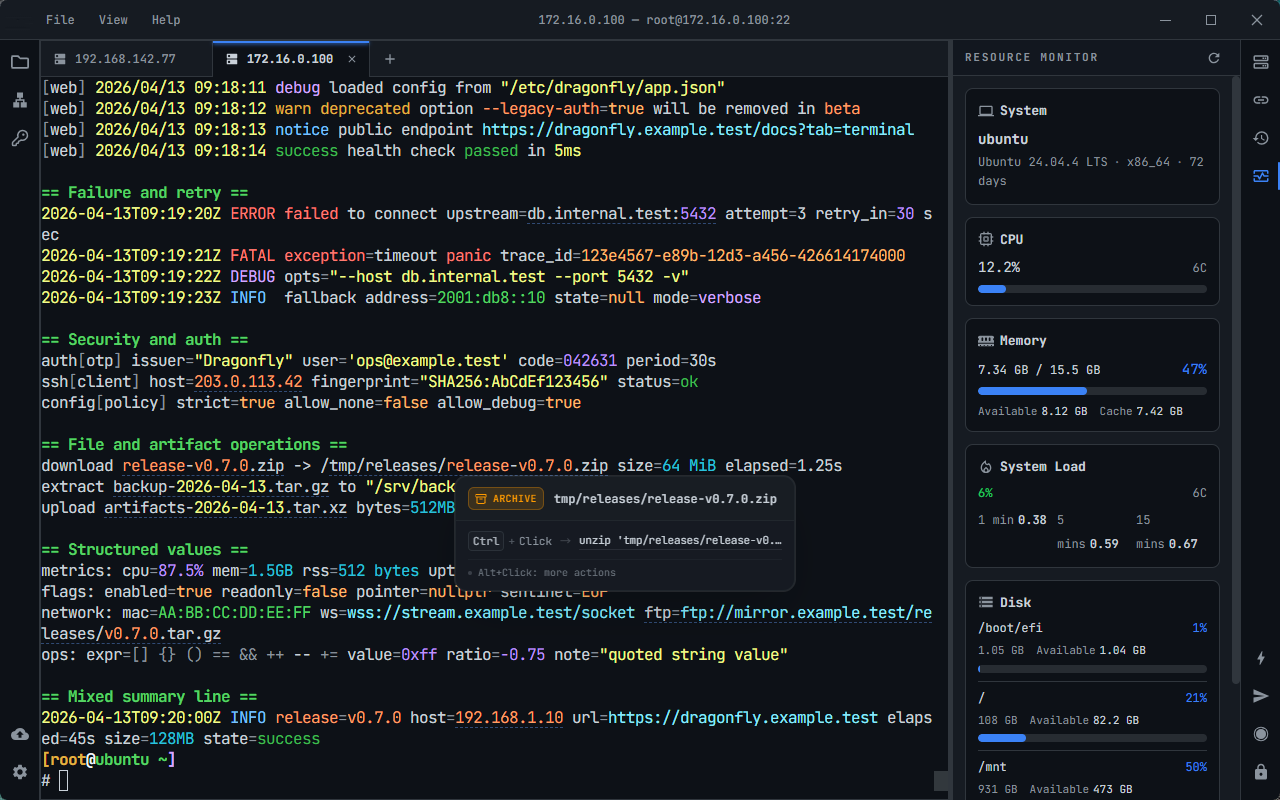Click the lightning bolt quick actions icon
The height and width of the screenshot is (800, 1280).
1261,658
